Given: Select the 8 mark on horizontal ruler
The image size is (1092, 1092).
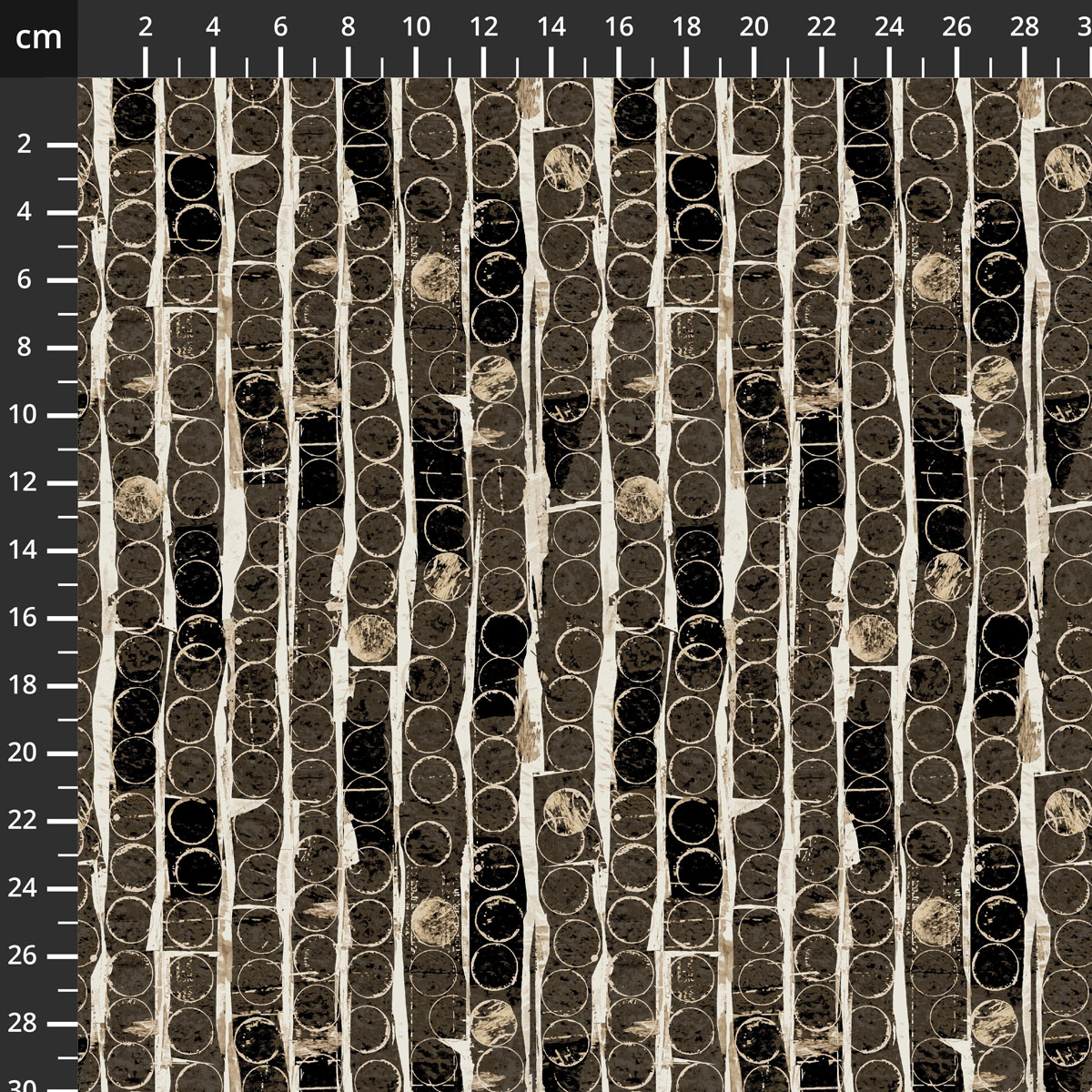Looking at the screenshot, I should click(x=348, y=27).
